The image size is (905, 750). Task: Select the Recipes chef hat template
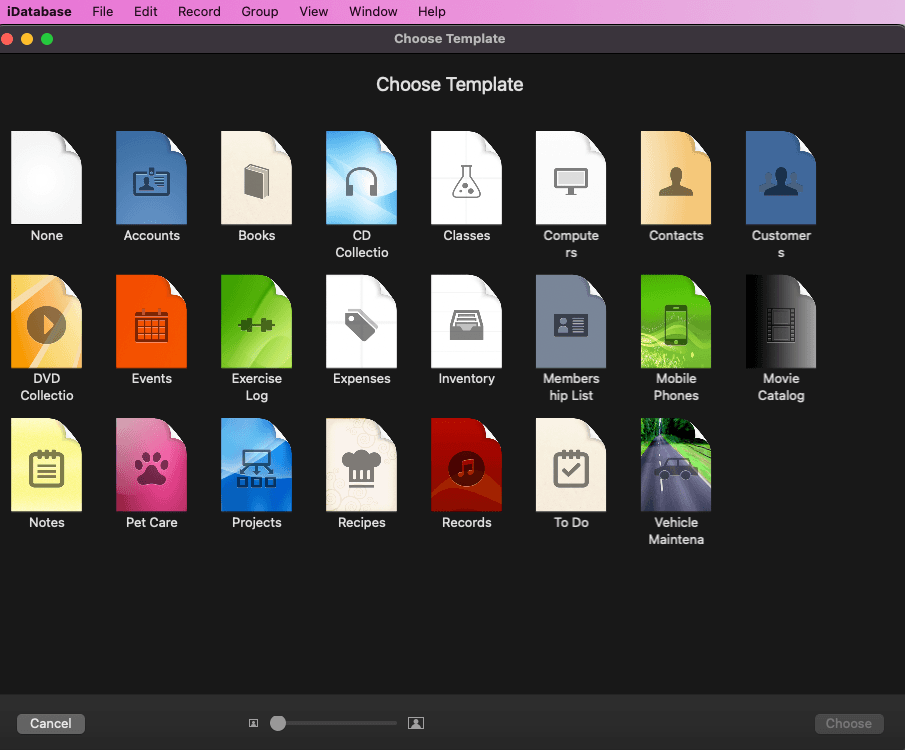pyautogui.click(x=361, y=465)
